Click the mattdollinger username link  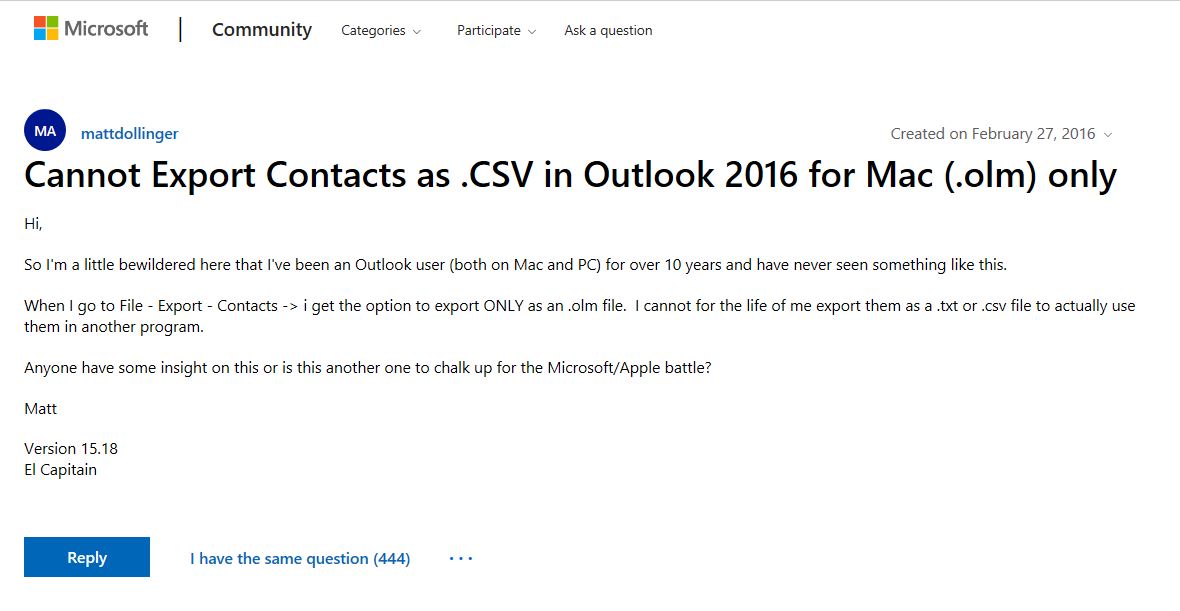coord(129,133)
